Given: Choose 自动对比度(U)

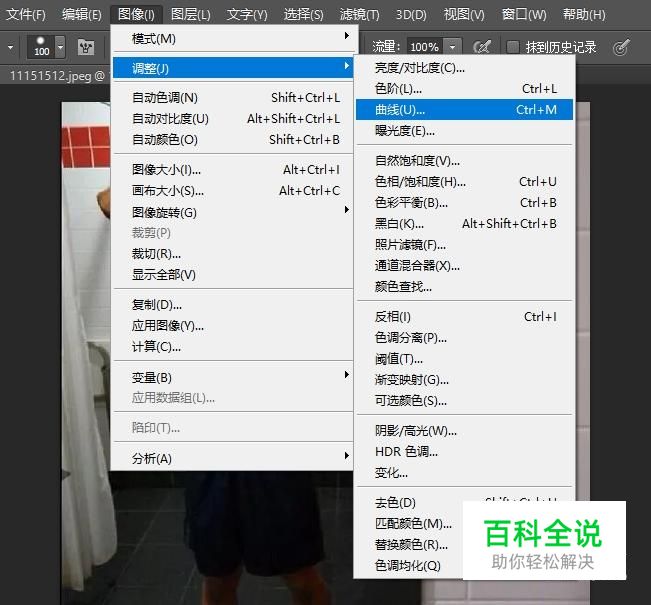Looking at the screenshot, I should [232, 119].
